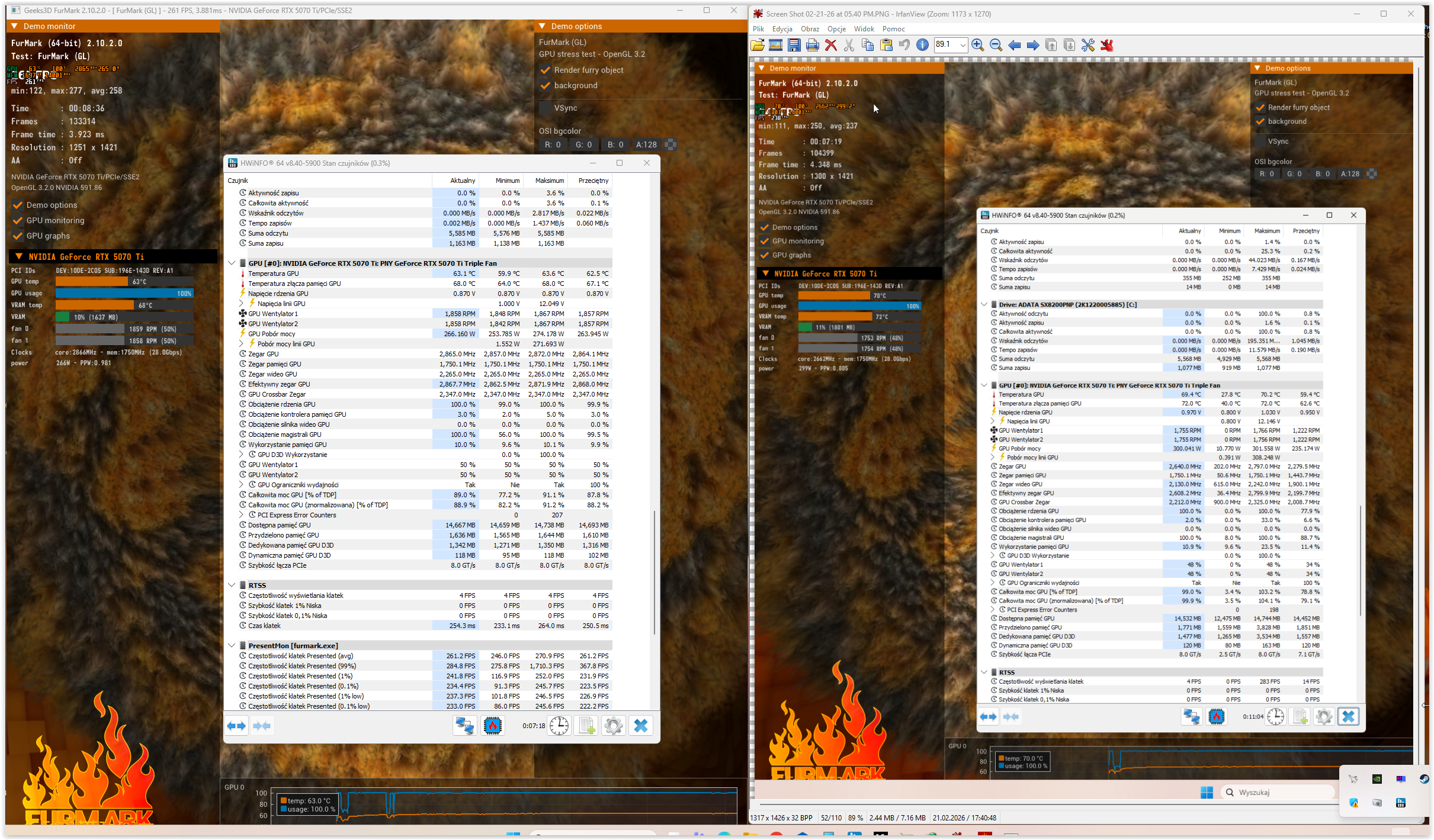This screenshot has height=840, width=1434.
Task: Collapse the RTSS sensor group
Action: pyautogui.click(x=232, y=585)
